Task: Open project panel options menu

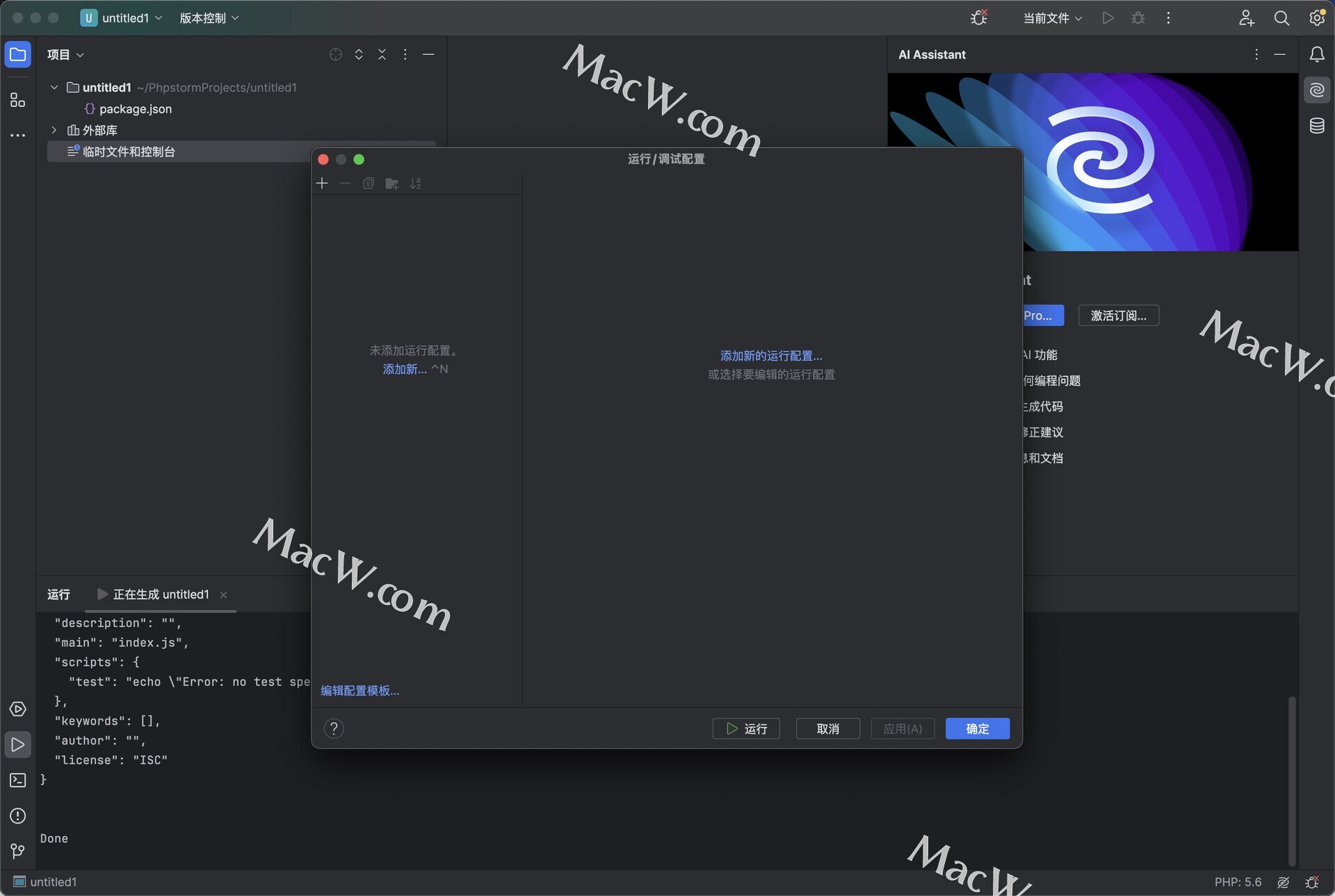Action: [x=405, y=54]
